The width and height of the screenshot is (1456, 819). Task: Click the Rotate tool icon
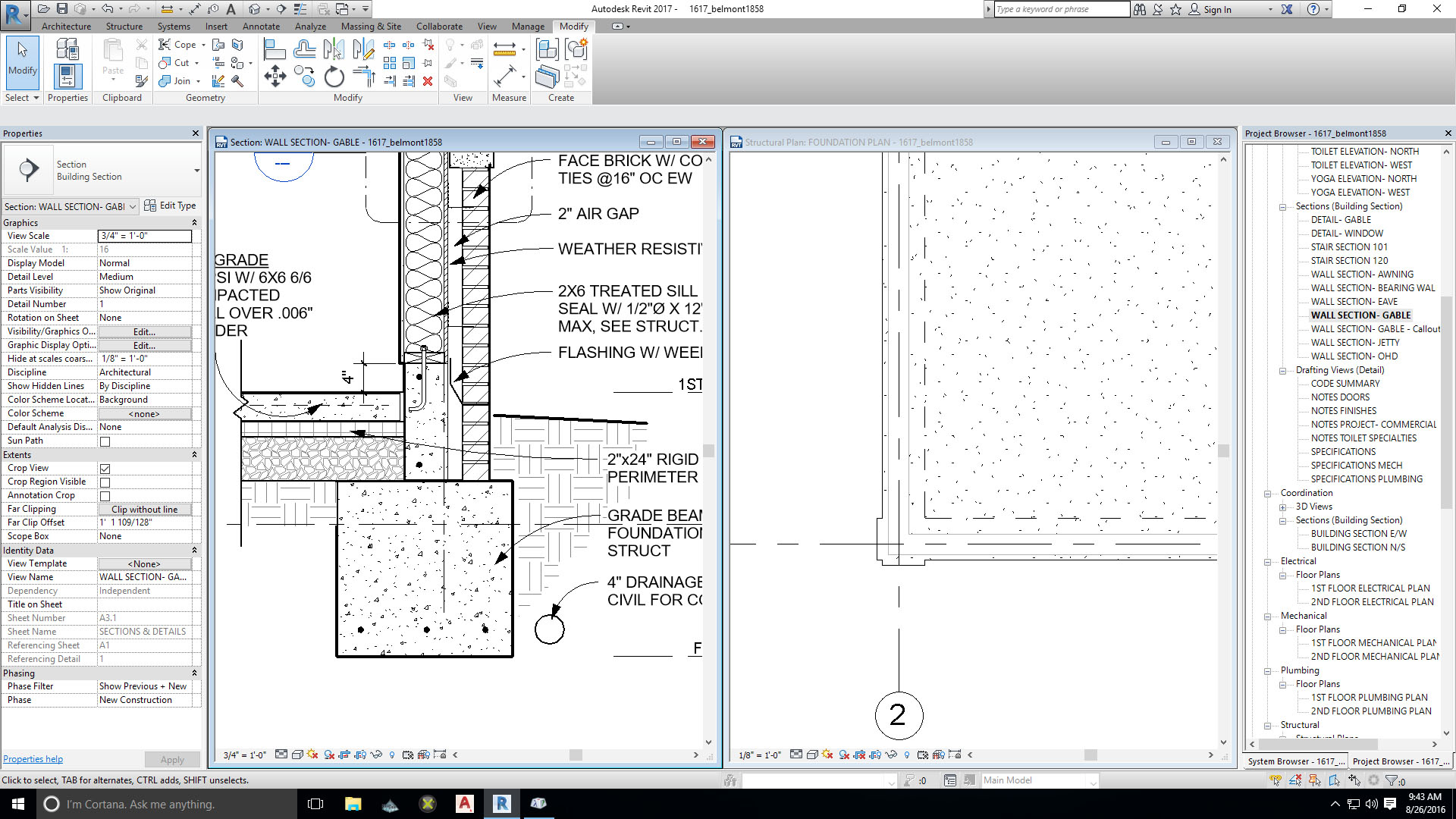pyautogui.click(x=334, y=77)
